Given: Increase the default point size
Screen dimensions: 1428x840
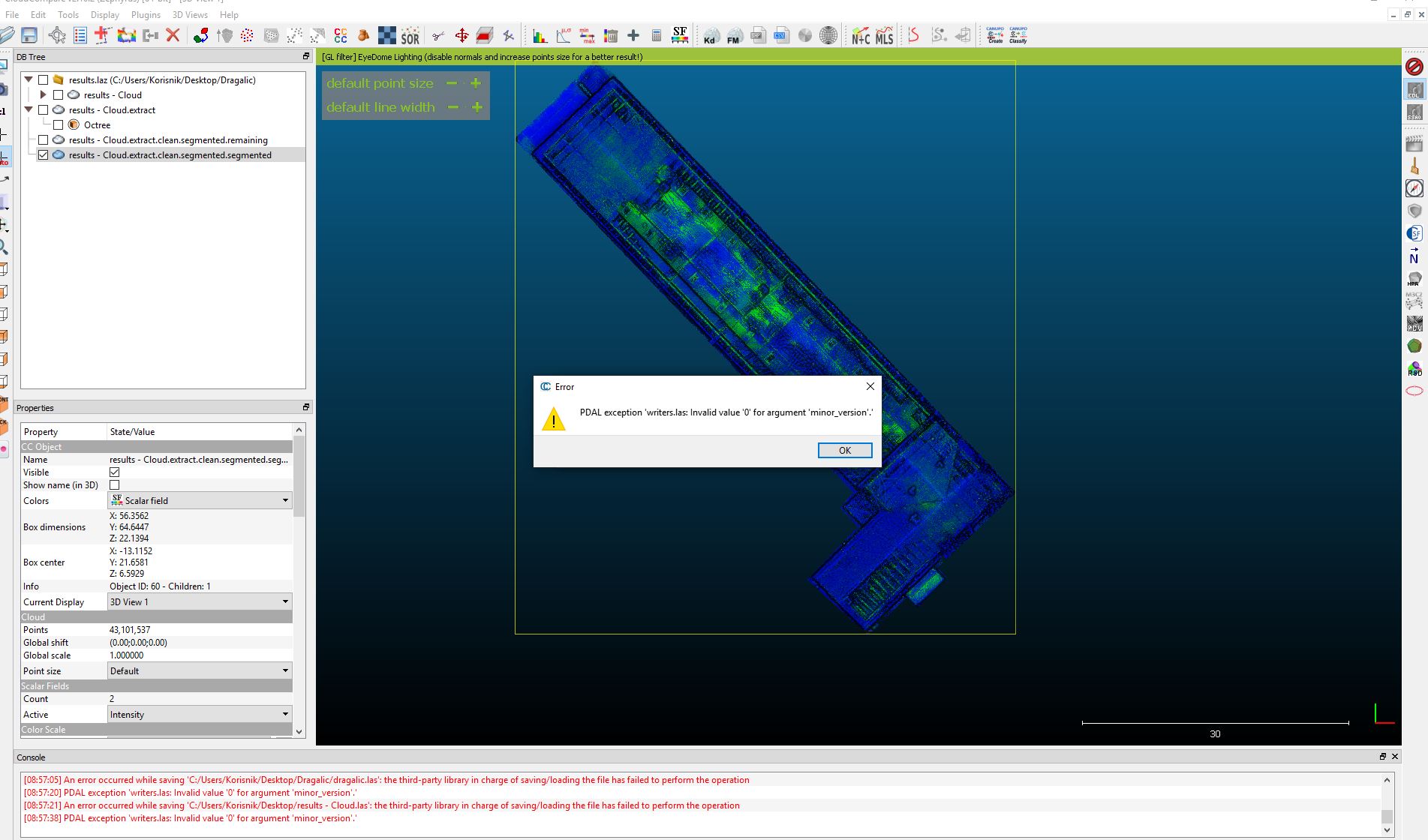Looking at the screenshot, I should (x=476, y=83).
